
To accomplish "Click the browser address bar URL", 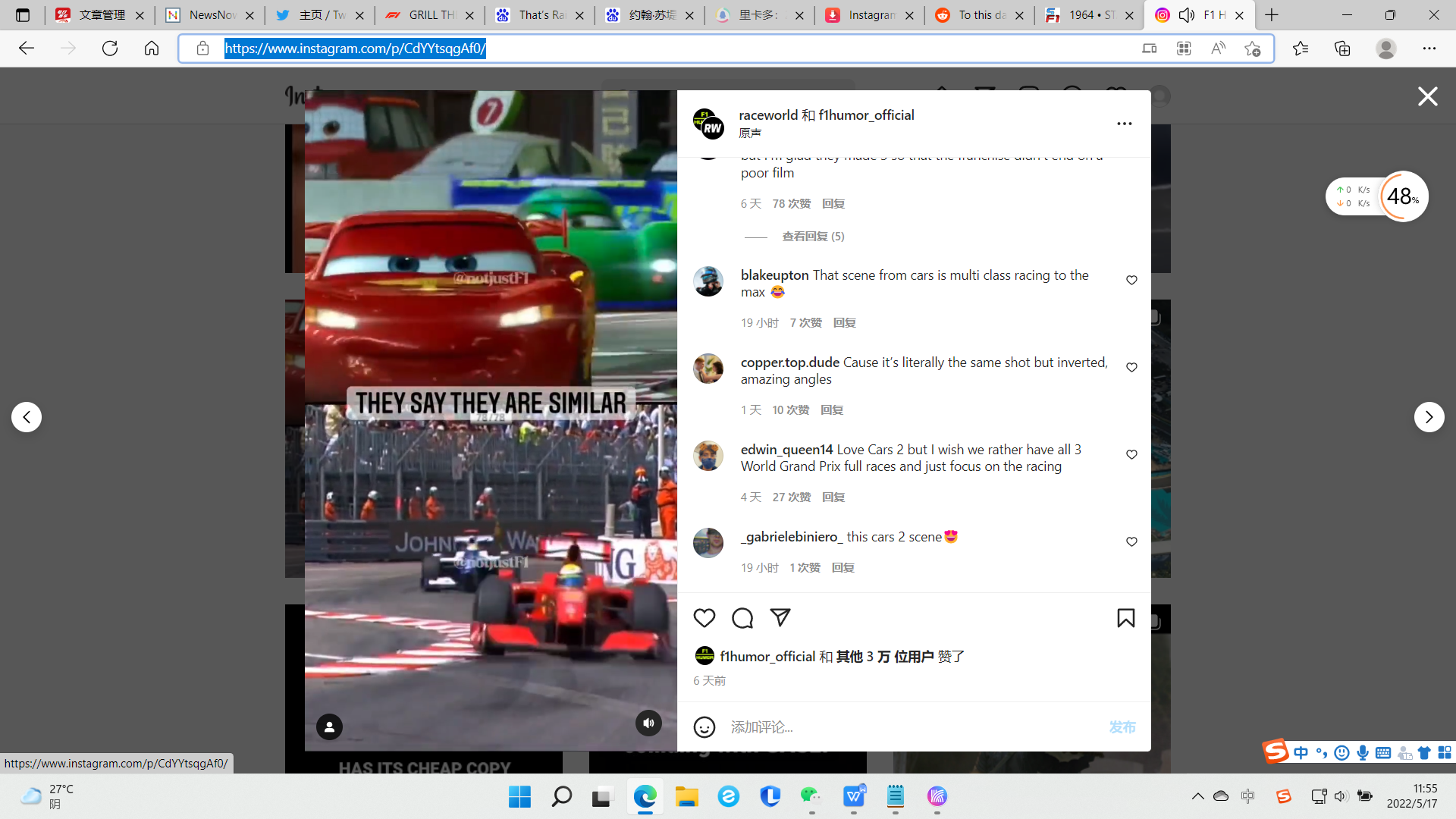I will tap(355, 49).
